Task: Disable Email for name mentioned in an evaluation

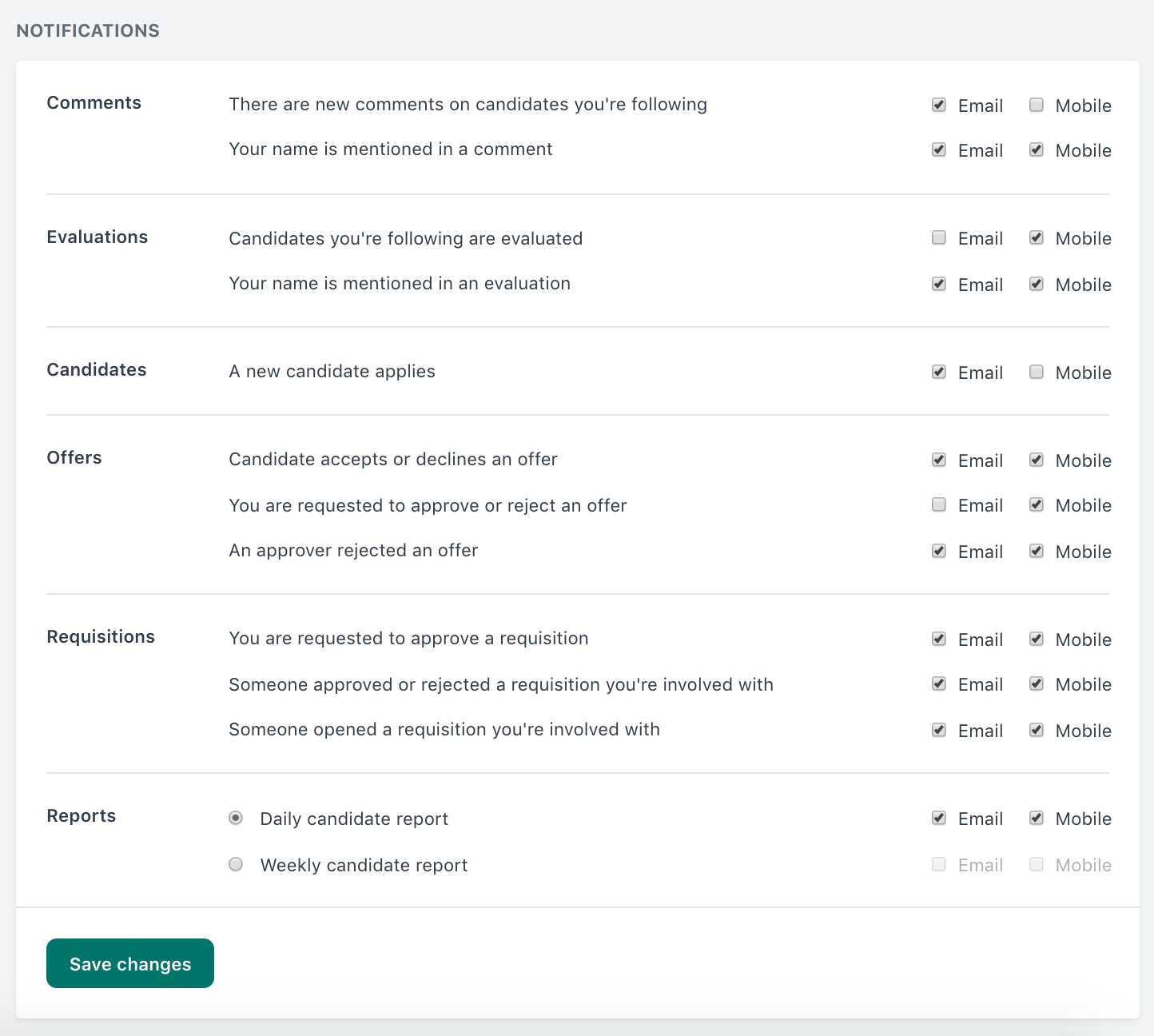Action: point(939,284)
